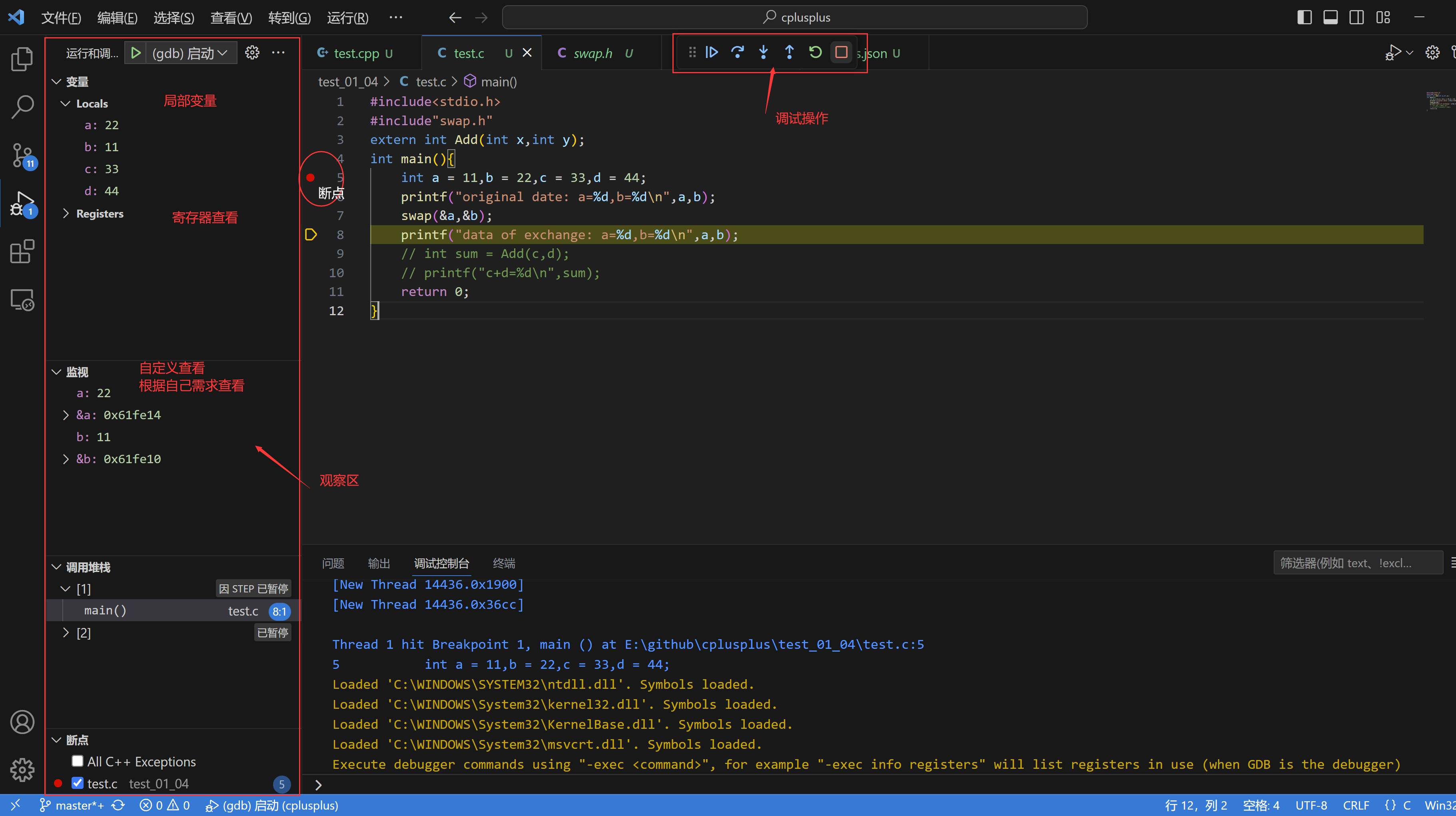Expand the &a watch expression
This screenshot has width=1456, height=816.
coord(66,415)
